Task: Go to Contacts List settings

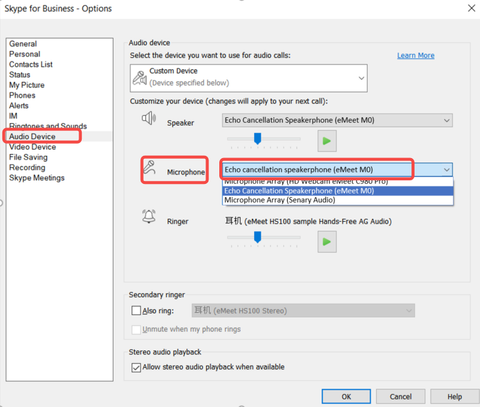Action: click(31, 64)
